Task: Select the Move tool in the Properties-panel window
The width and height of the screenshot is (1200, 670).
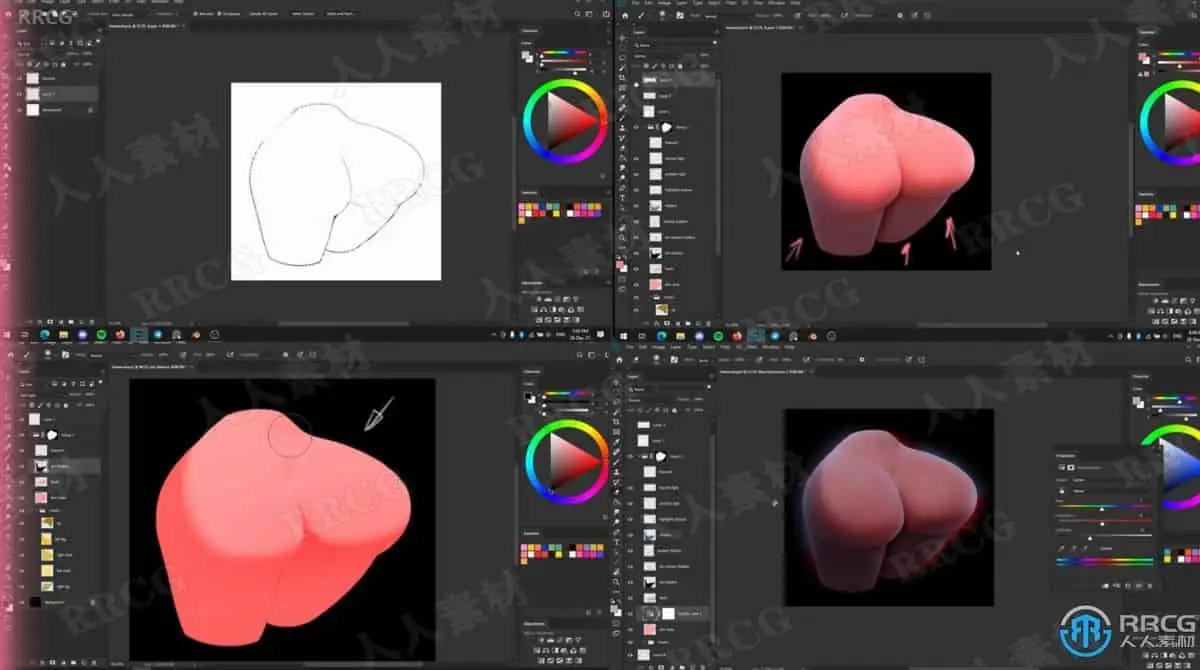Action: point(616,382)
